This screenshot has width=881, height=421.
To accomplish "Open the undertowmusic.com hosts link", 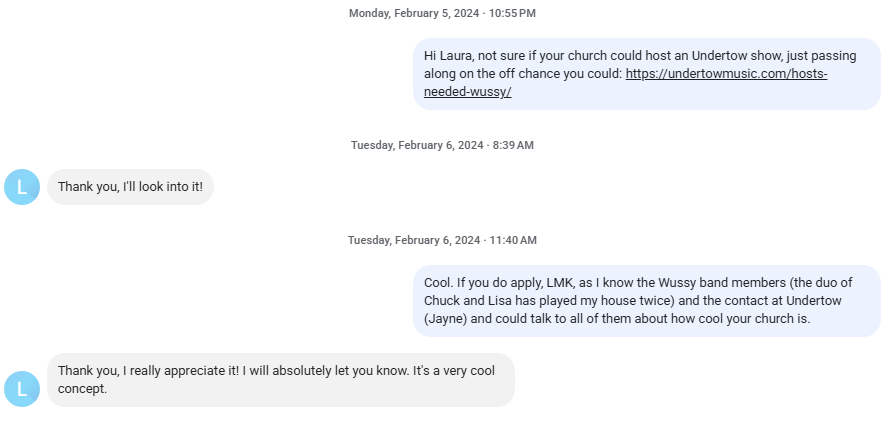I will (x=726, y=73).
